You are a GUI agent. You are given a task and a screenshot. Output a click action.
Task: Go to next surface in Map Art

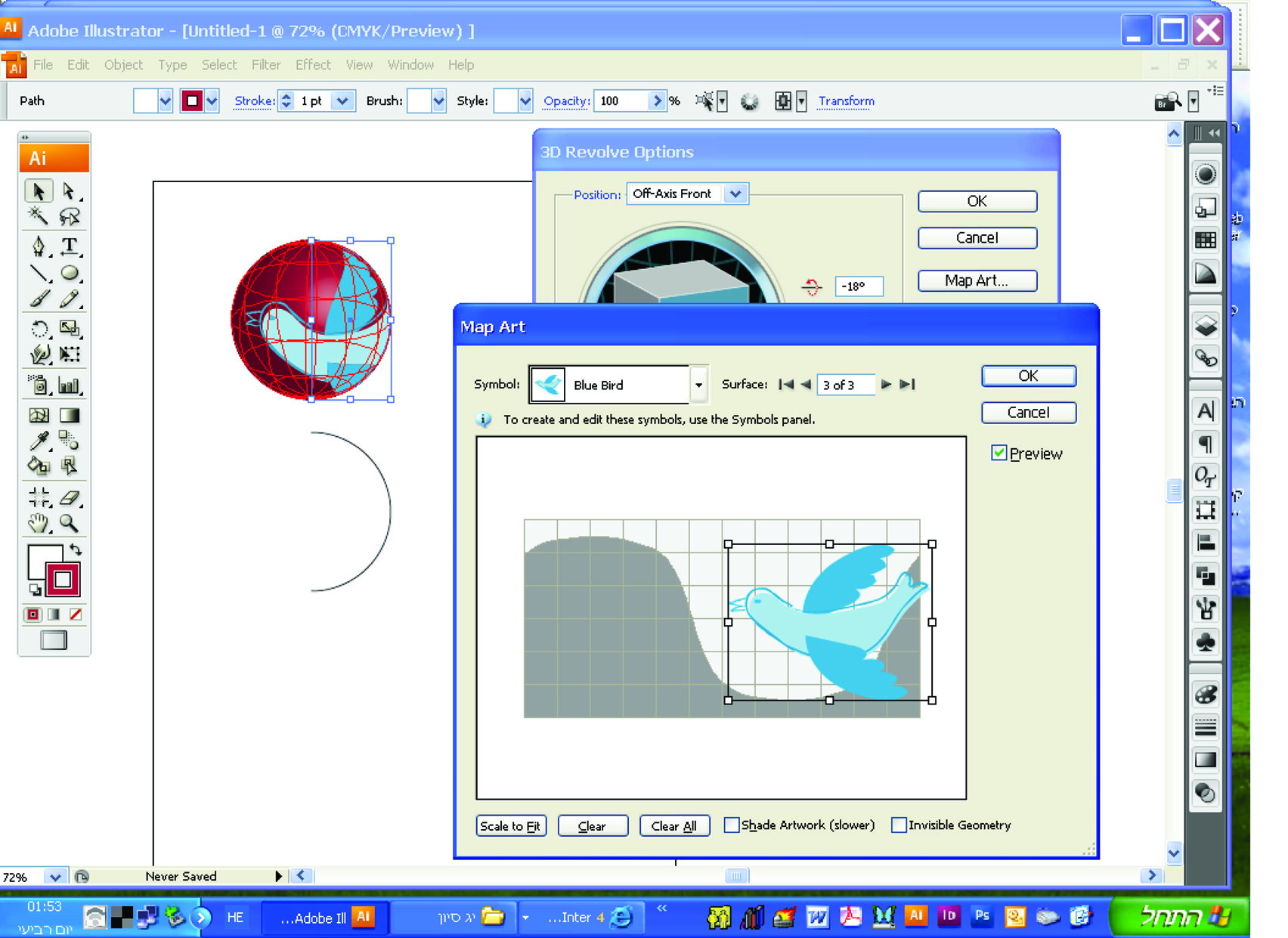pyautogui.click(x=886, y=384)
